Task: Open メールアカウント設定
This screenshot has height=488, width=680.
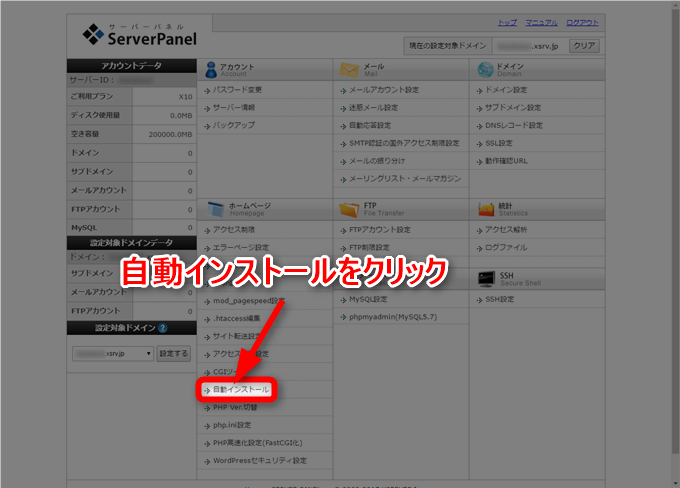Action: point(384,90)
